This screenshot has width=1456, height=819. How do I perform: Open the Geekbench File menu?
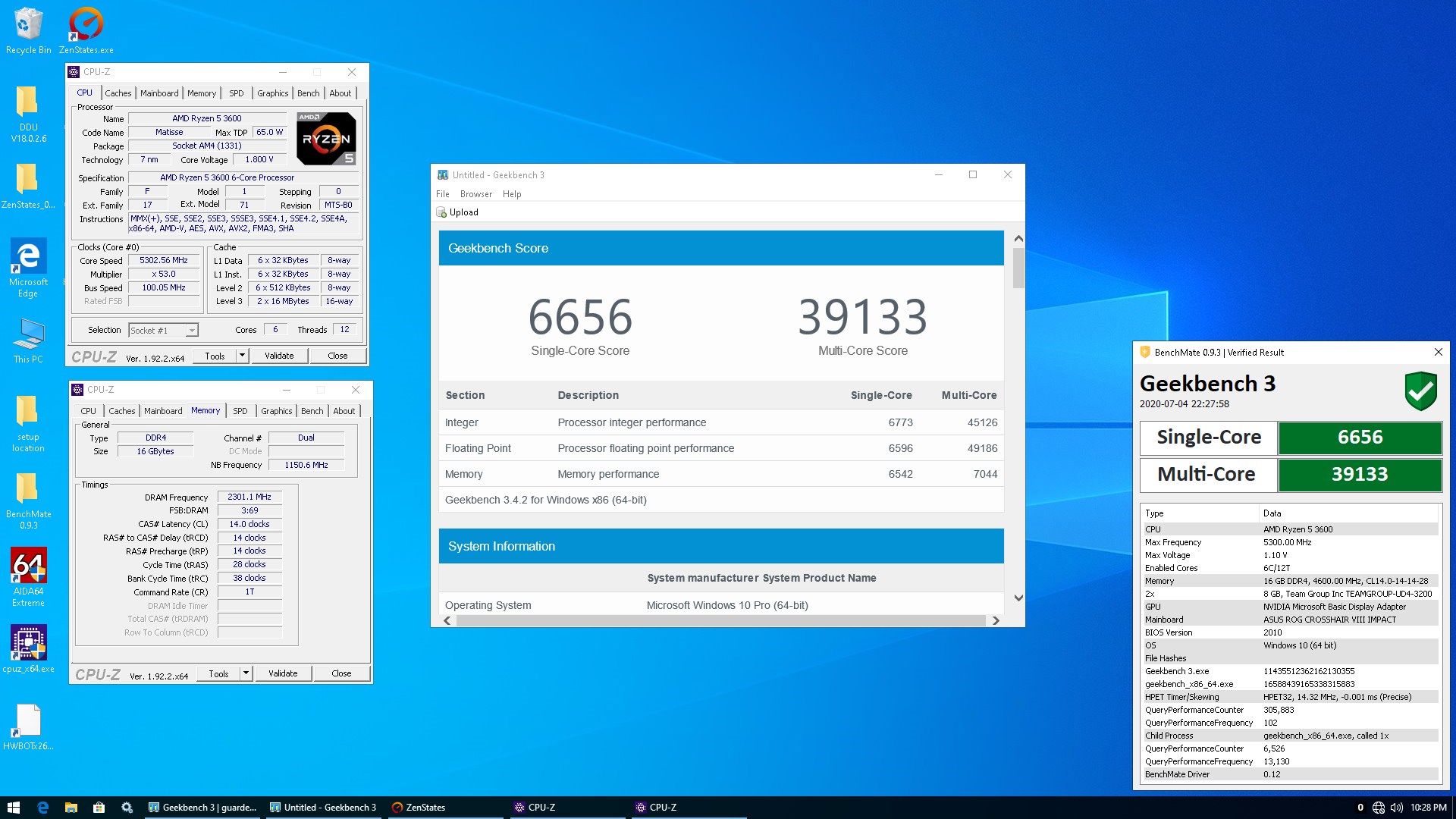443,194
